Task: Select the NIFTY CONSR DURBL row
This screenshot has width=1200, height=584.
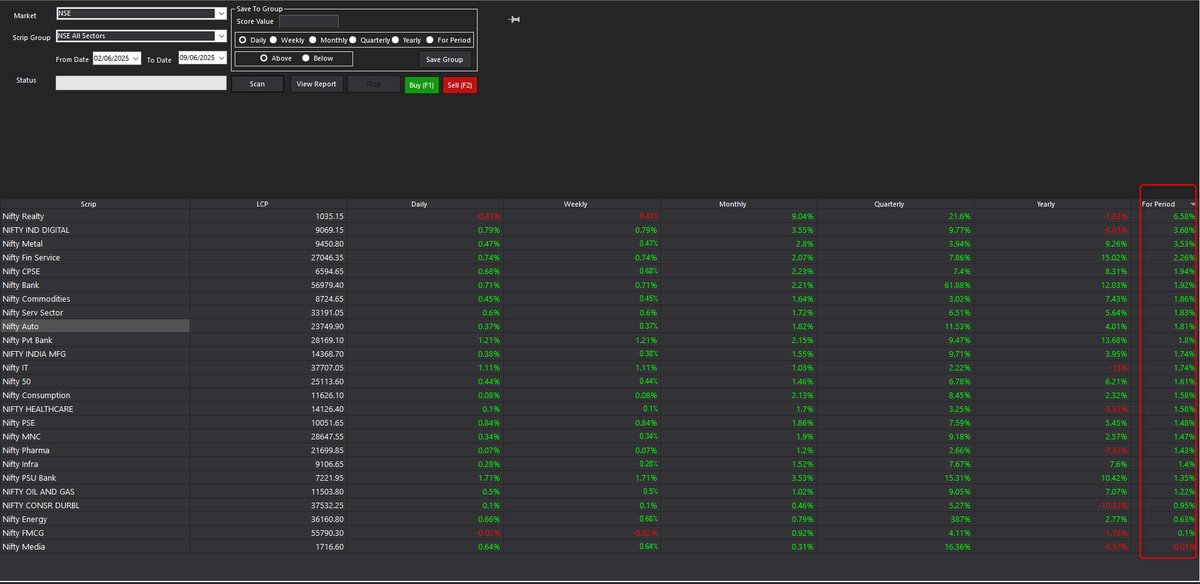Action: click(x=599, y=505)
